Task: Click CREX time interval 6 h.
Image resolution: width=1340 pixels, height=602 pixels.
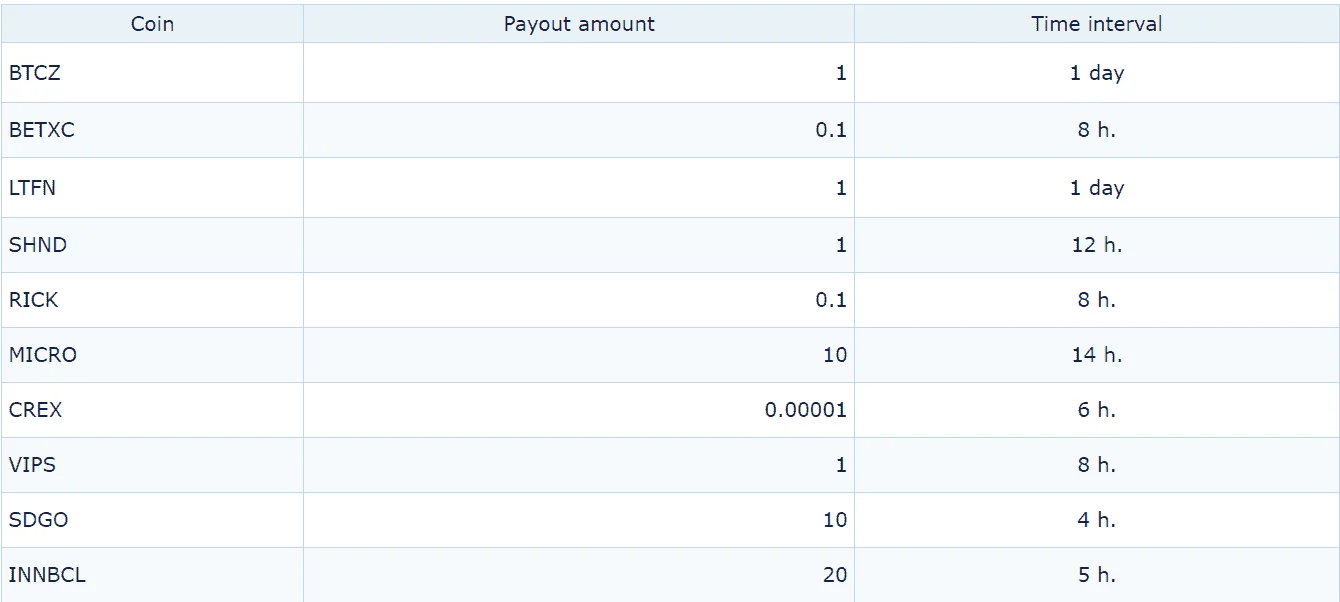Action: click(1097, 410)
